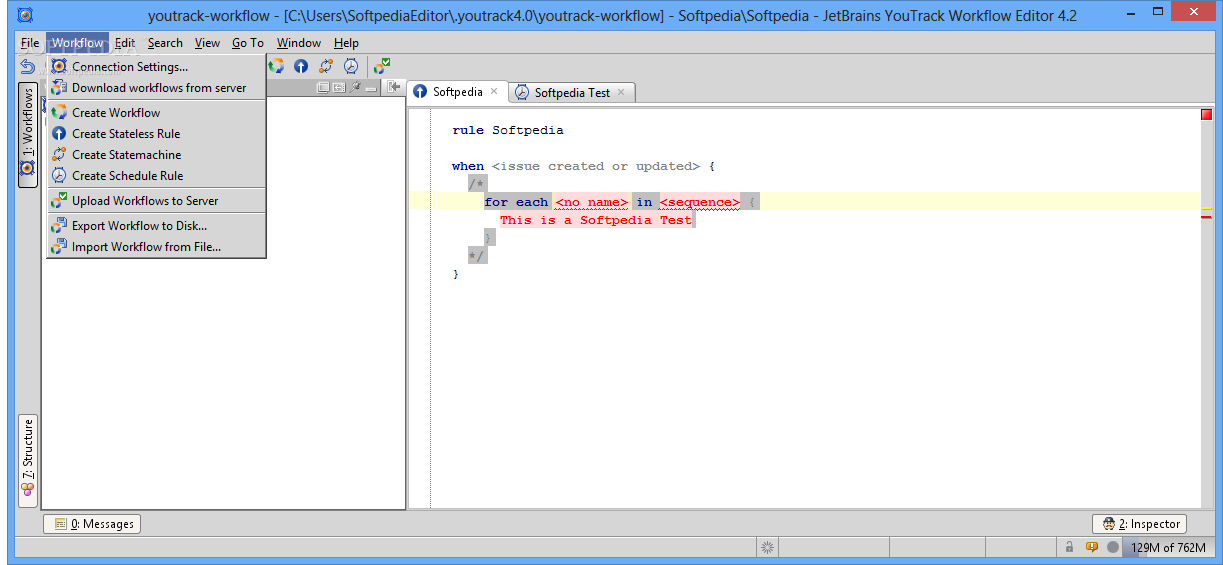Choose Create Statemachine menu entry
Viewport: 1223px width, 565px height.
click(x=157, y=155)
